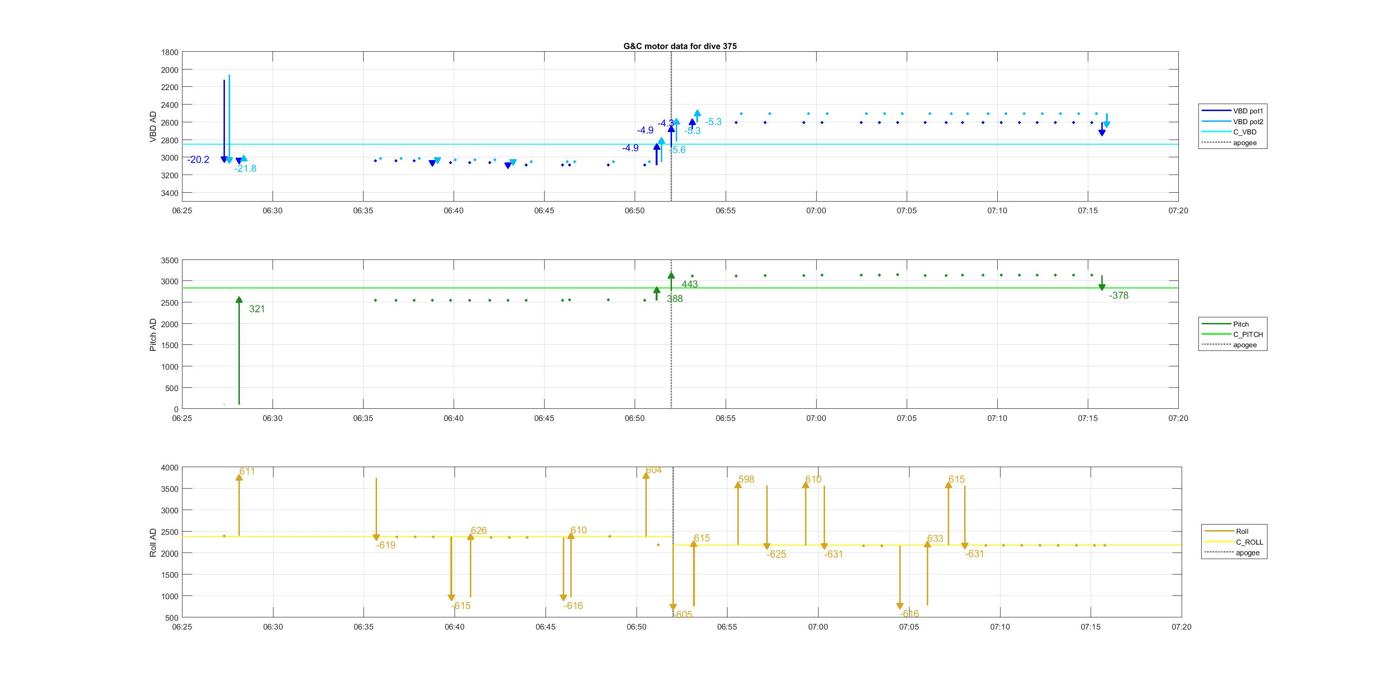This screenshot has height=693, width=1400.
Task: Click the '-5.6' VBD data label
Action: click(x=677, y=150)
